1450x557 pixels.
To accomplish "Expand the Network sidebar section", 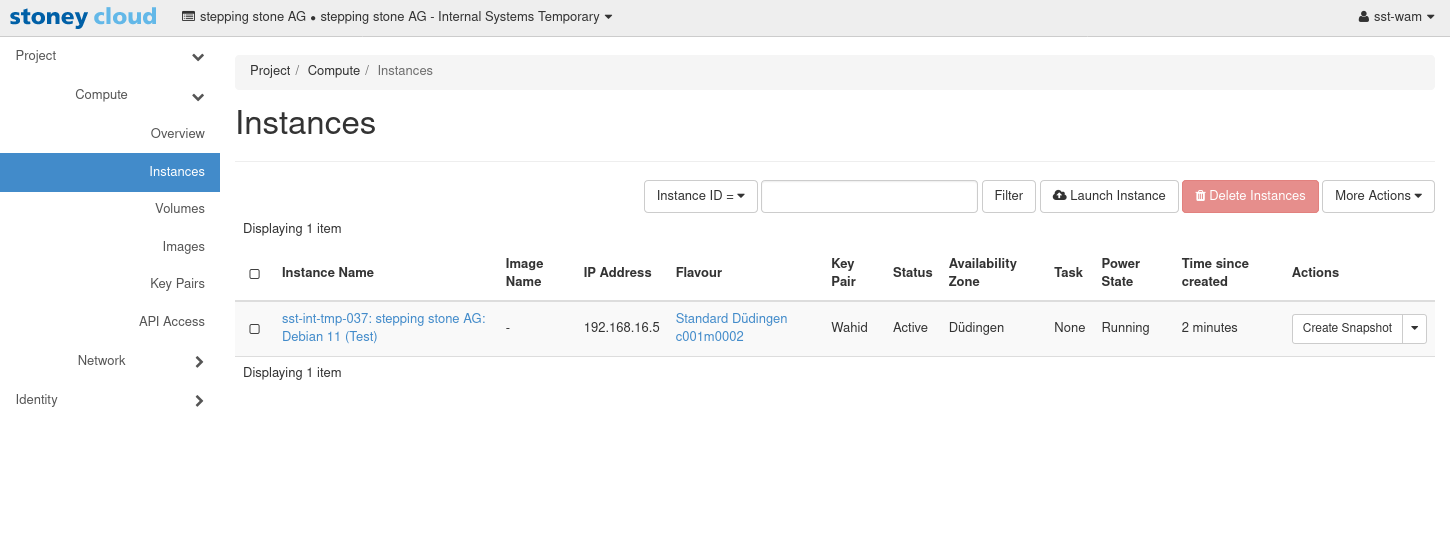I will point(198,362).
